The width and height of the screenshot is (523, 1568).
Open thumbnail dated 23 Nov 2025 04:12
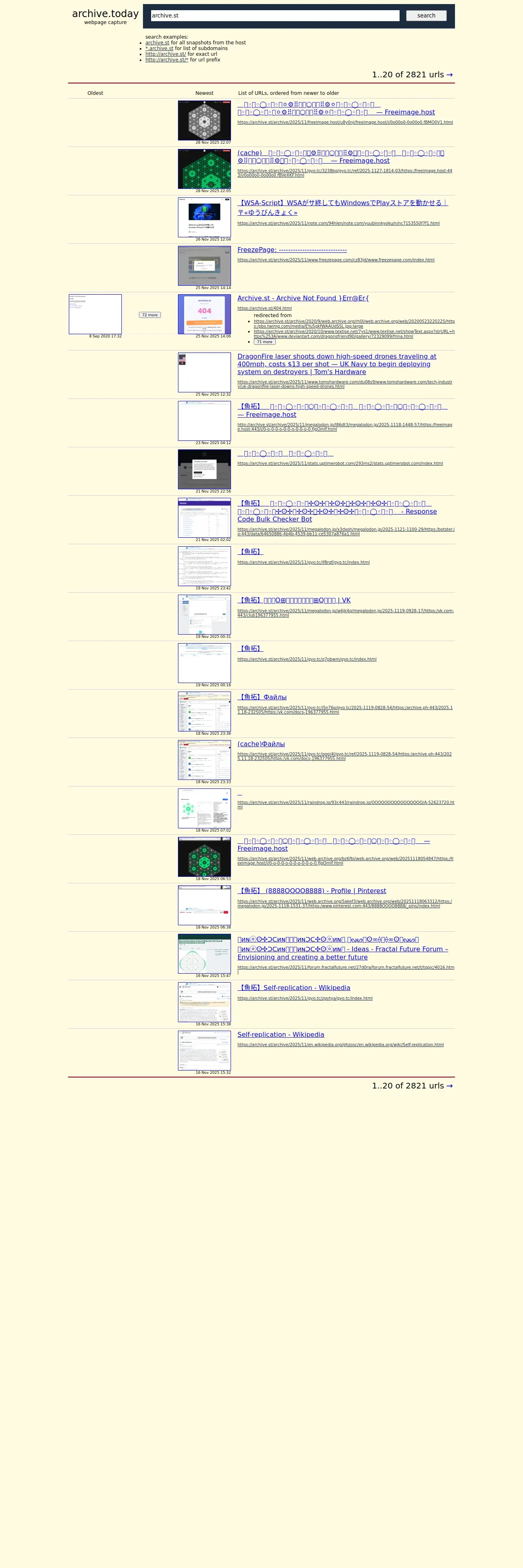(204, 420)
